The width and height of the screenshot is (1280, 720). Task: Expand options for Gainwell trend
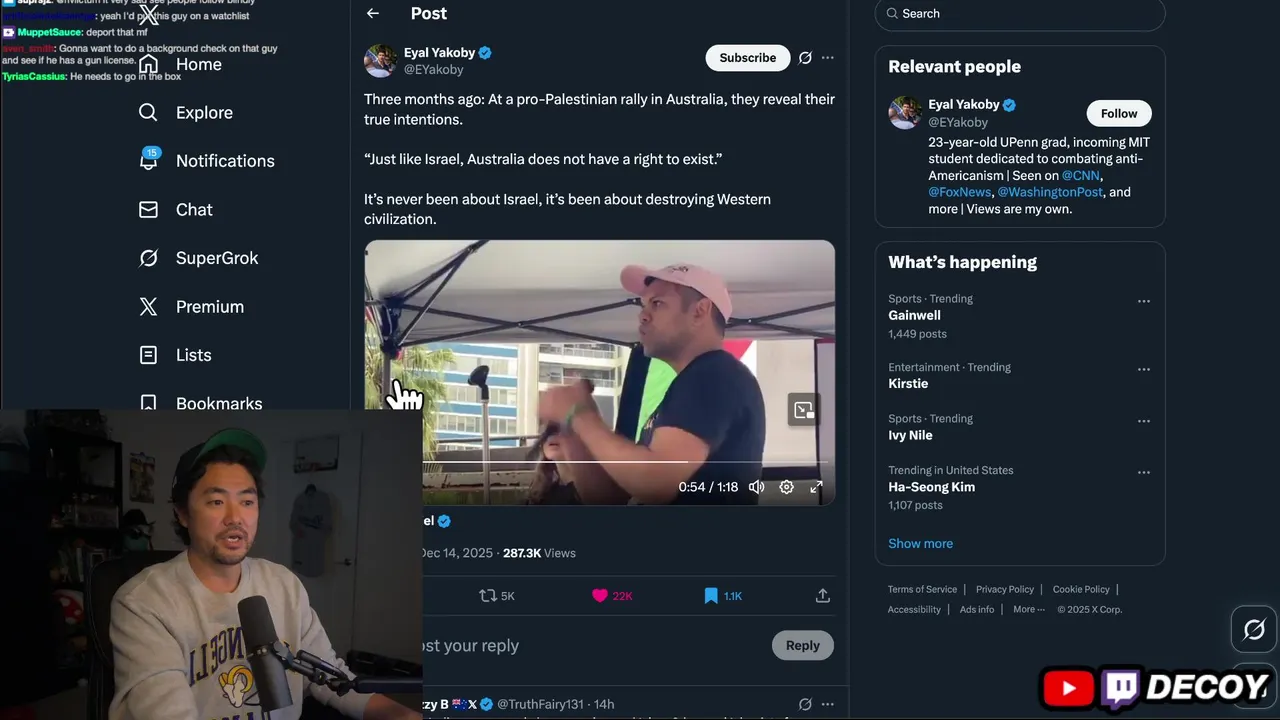pyautogui.click(x=1144, y=301)
